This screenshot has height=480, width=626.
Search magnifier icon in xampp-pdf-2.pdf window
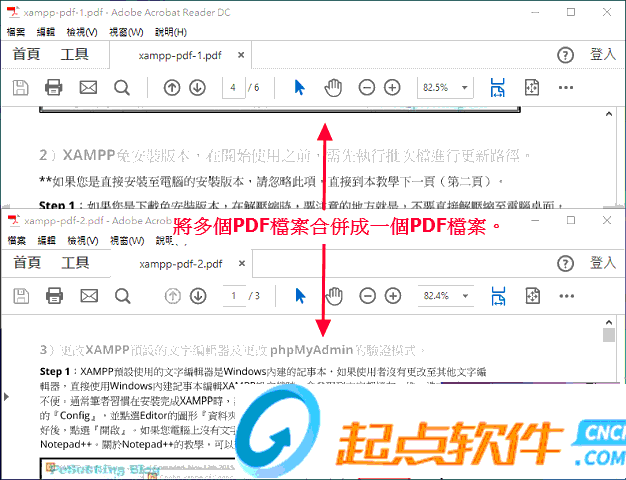tap(123, 296)
